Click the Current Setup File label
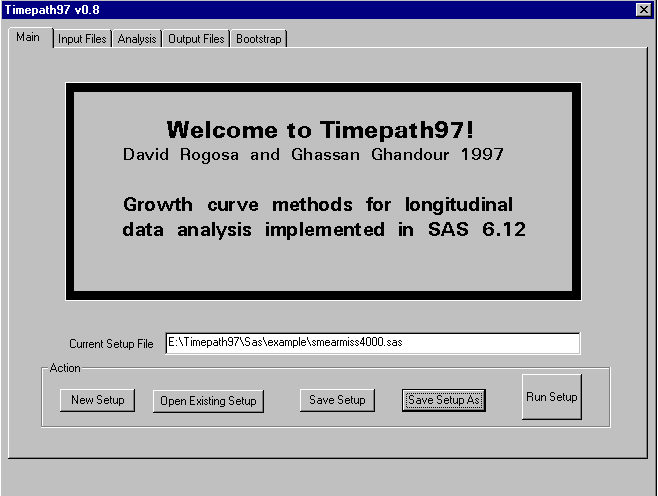The height and width of the screenshot is (496, 658). coord(111,344)
